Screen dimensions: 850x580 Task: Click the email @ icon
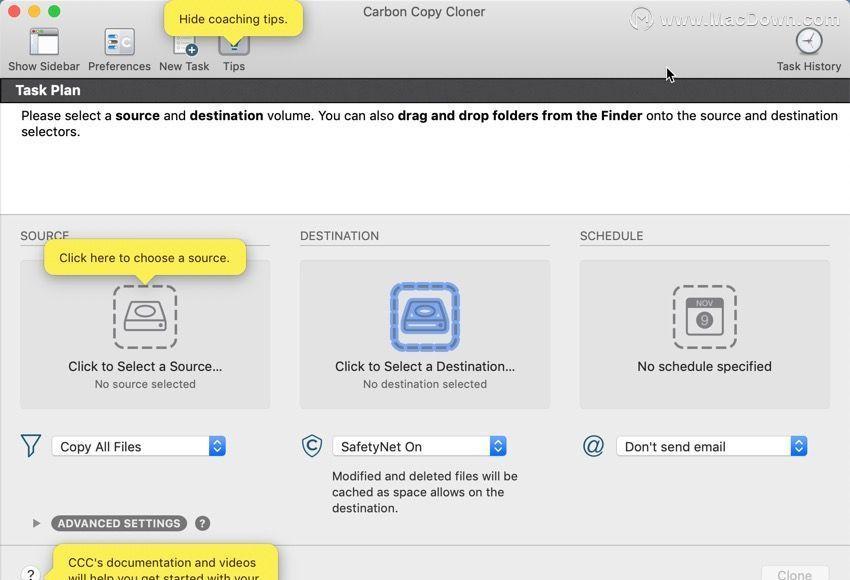[x=593, y=446]
